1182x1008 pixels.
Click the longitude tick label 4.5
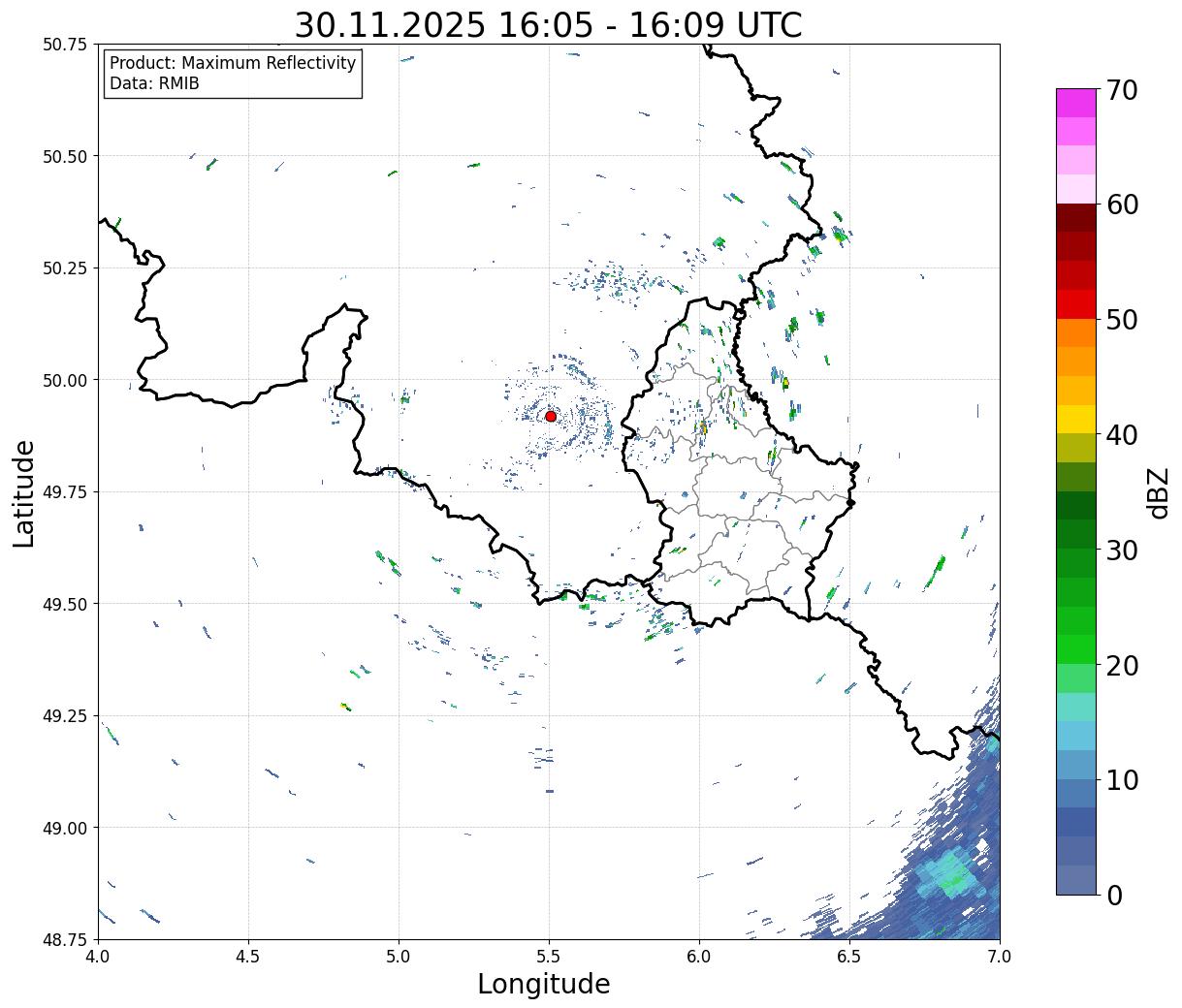(248, 956)
